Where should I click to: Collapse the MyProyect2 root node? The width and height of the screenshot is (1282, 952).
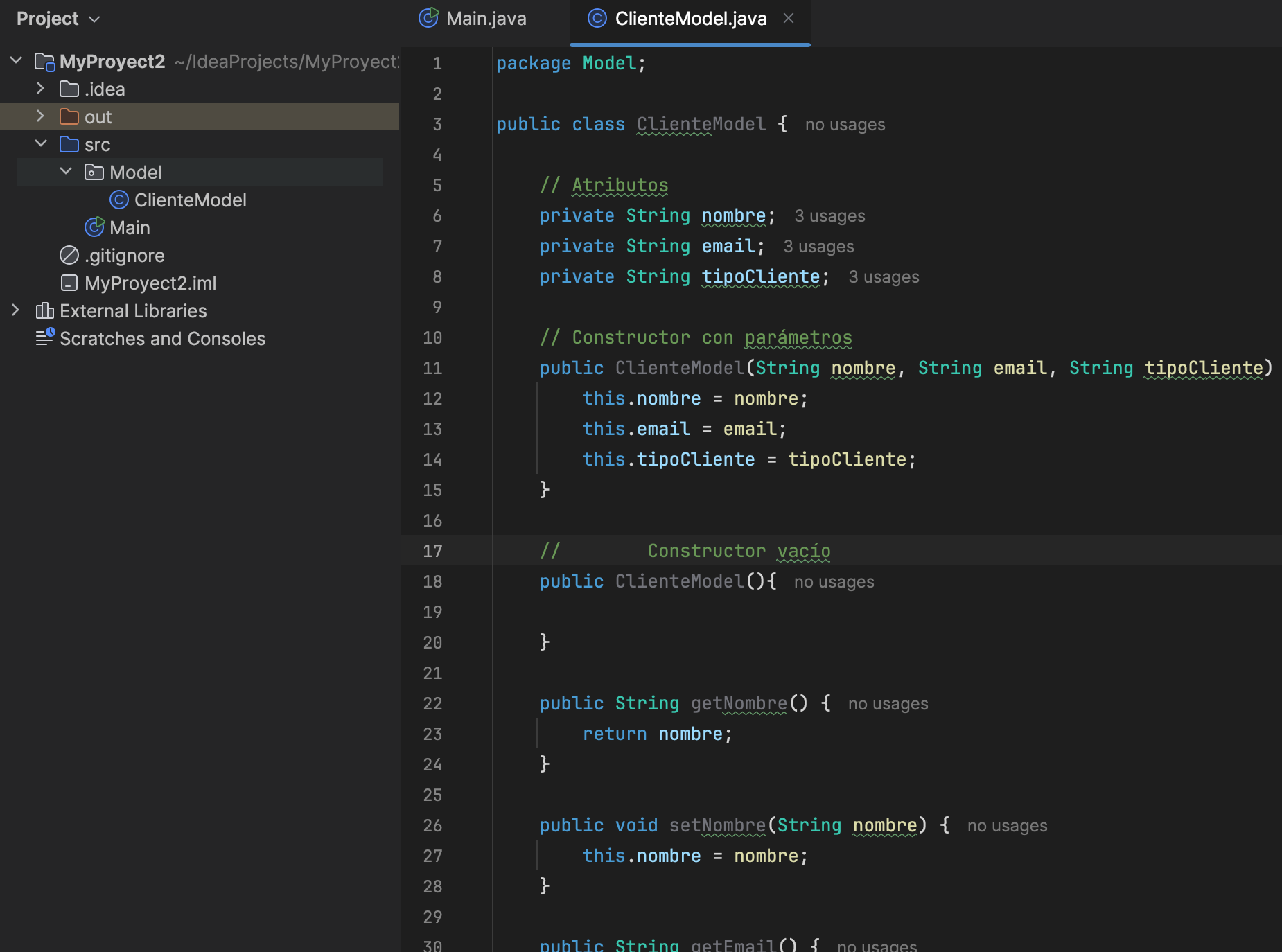(17, 61)
